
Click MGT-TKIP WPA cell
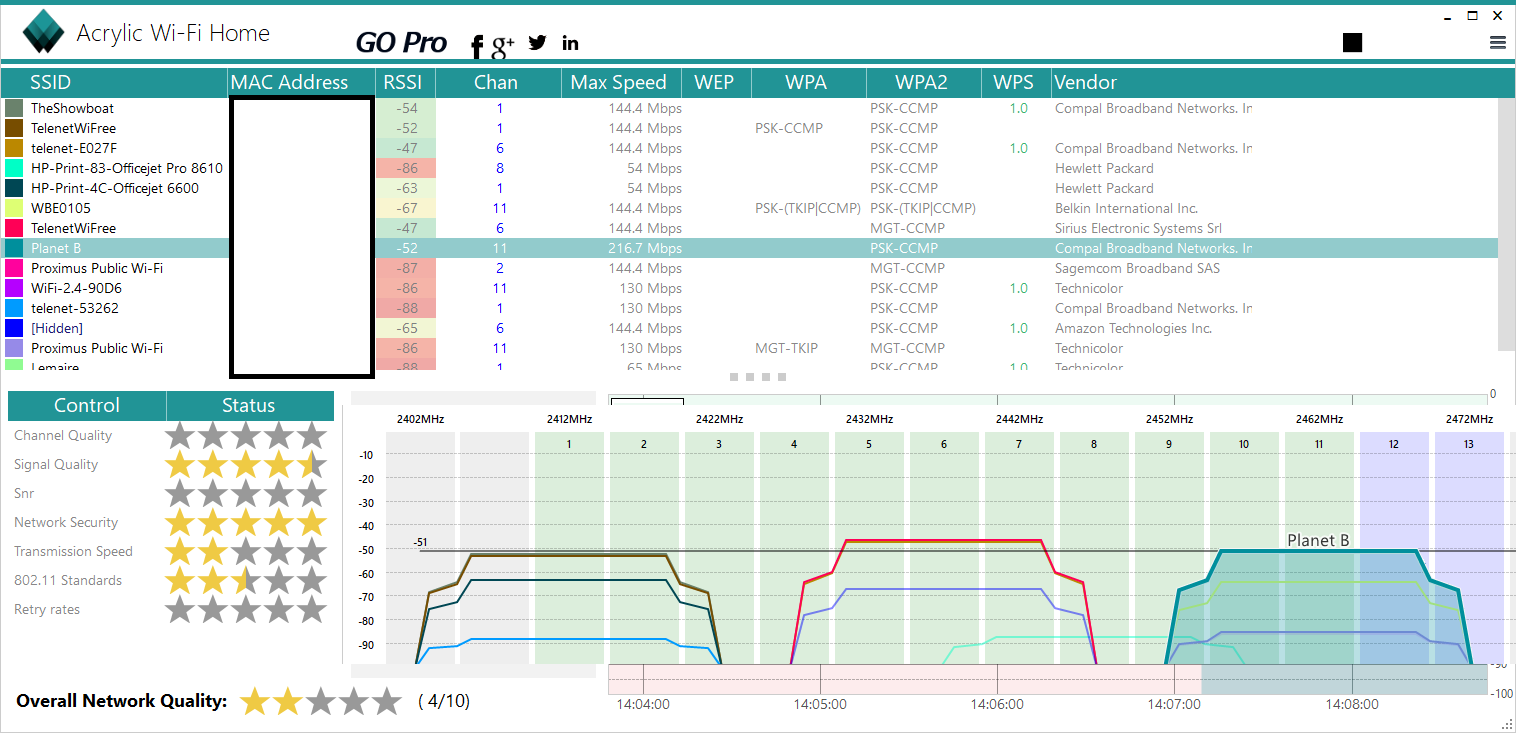[786, 348]
